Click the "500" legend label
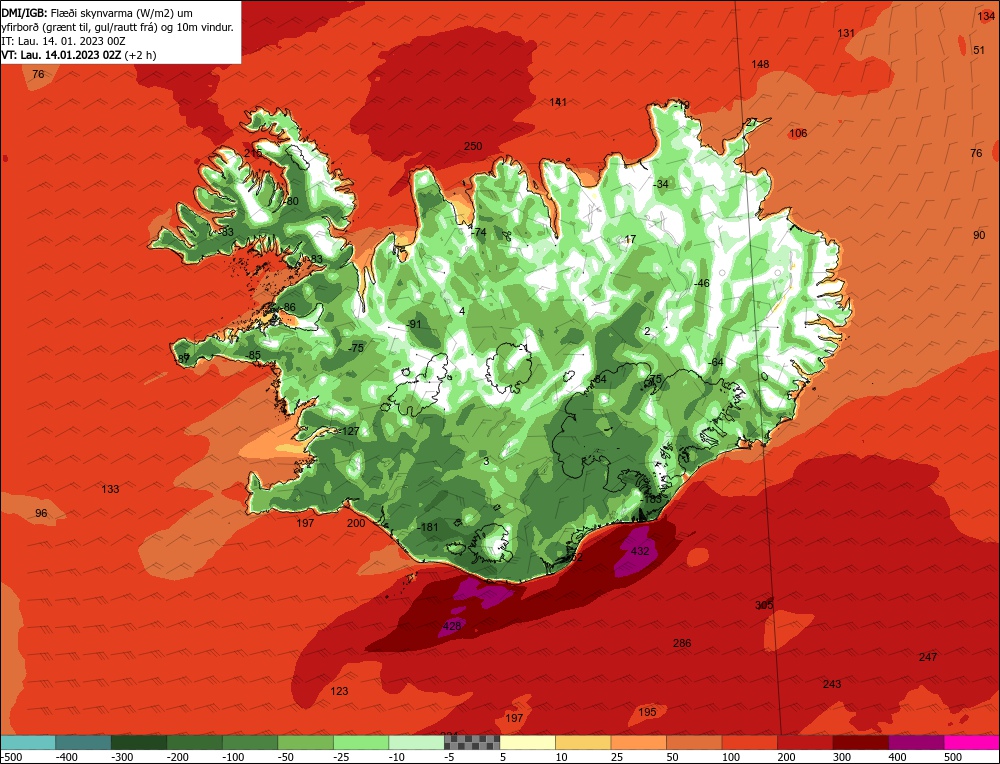 [953, 757]
